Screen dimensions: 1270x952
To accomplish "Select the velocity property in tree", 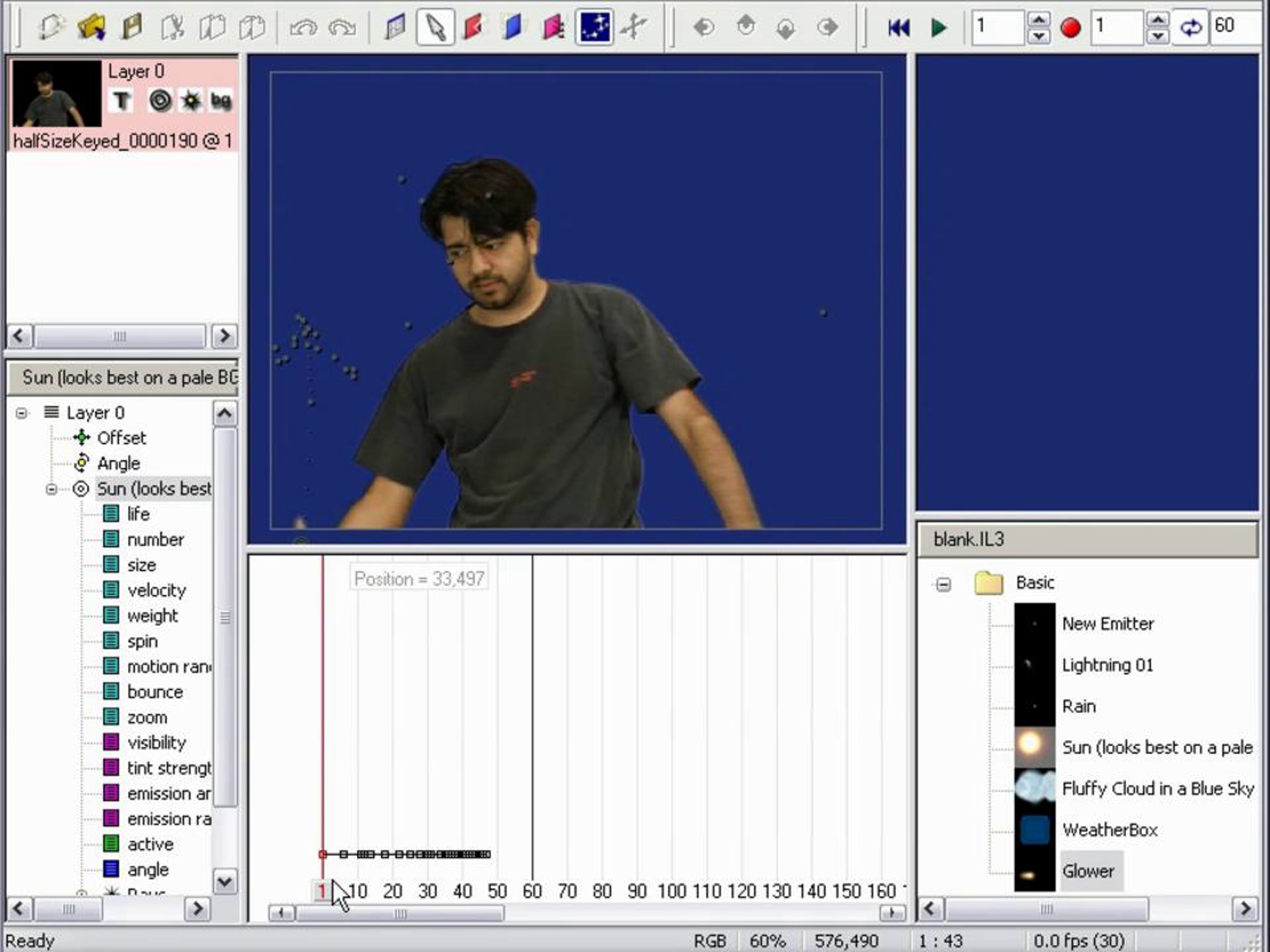I will click(156, 590).
